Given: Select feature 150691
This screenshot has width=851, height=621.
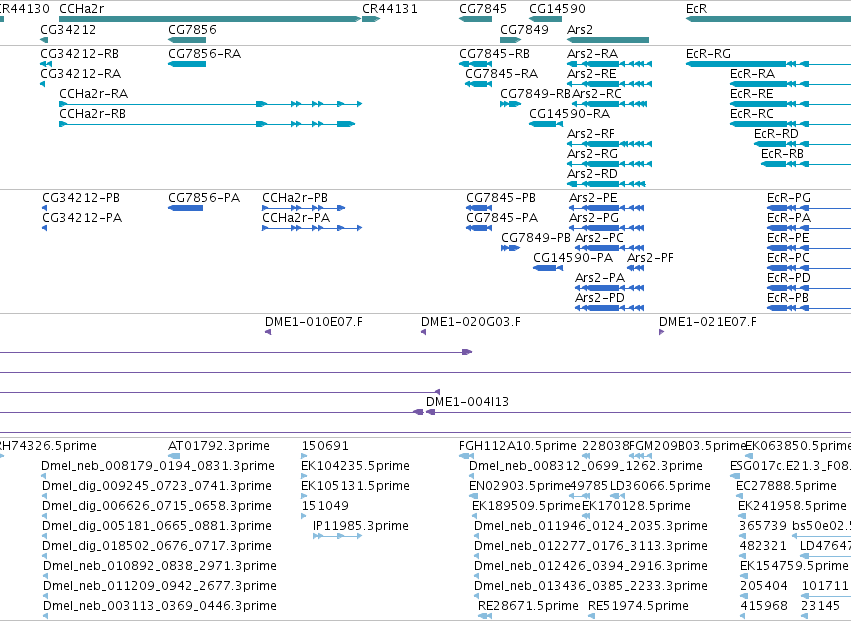Looking at the screenshot, I should [x=304, y=456].
